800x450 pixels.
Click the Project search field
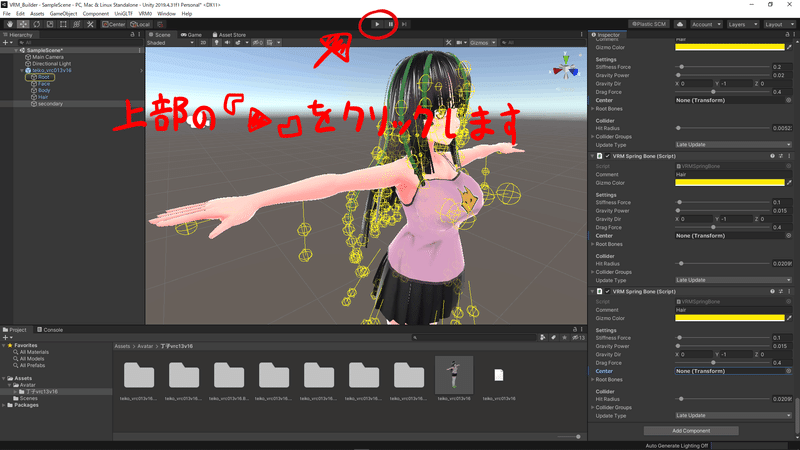click(473, 338)
